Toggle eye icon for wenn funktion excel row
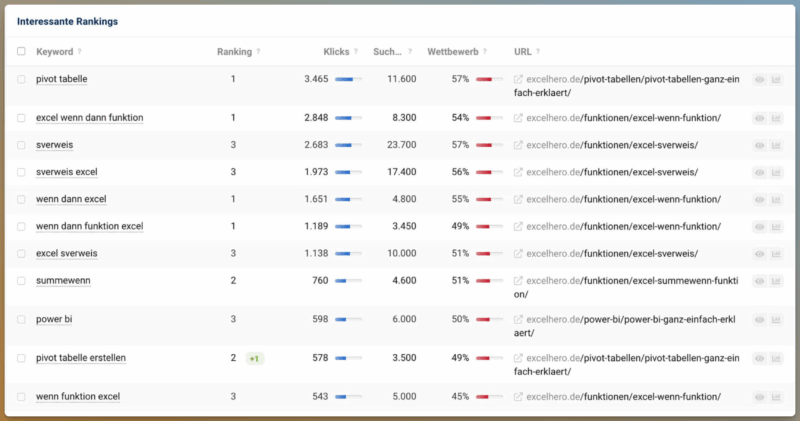The image size is (800, 421). pos(760,397)
